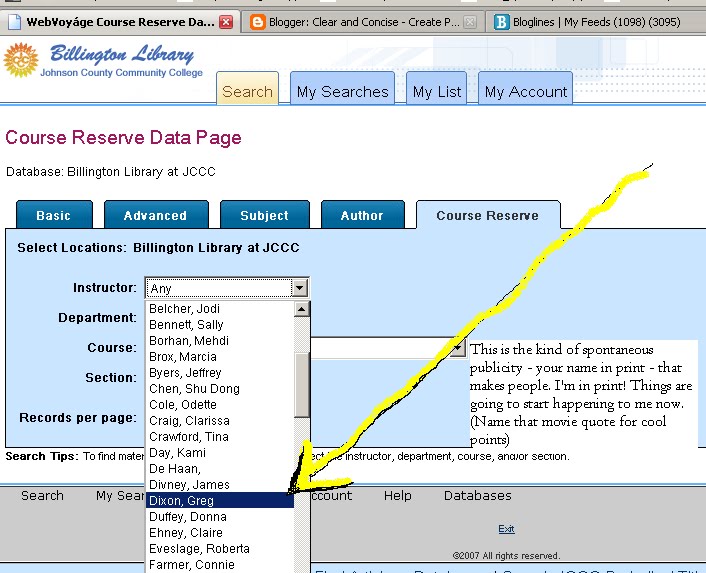Close the WebVoyage Course Reserve browser tab
The width and height of the screenshot is (706, 573).
(226, 22)
